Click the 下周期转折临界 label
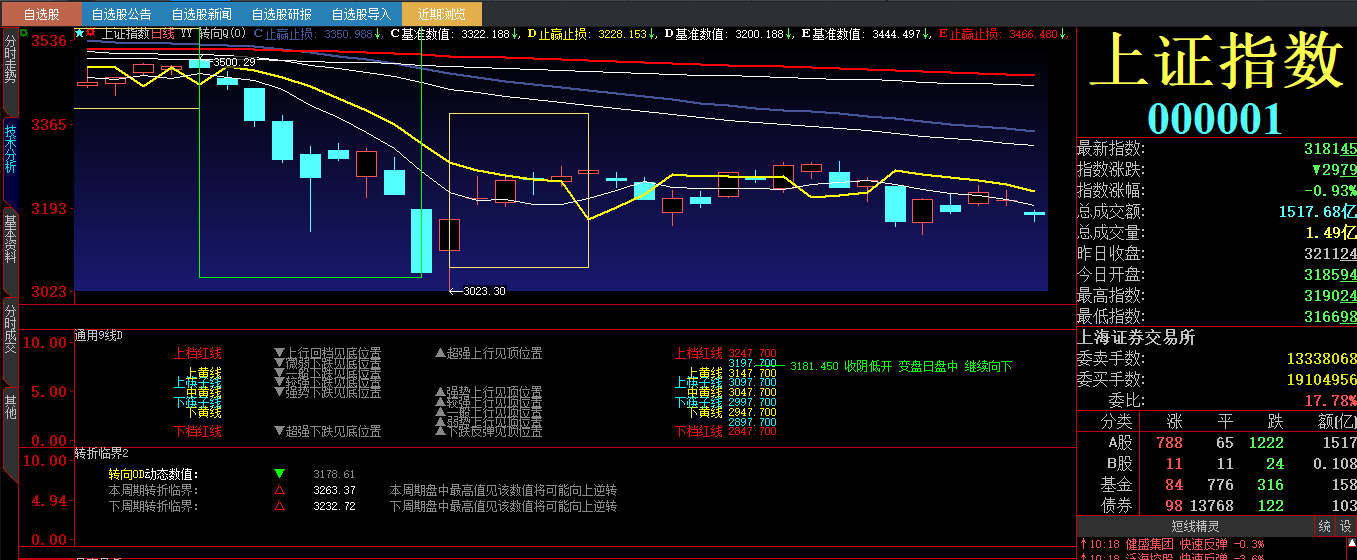This screenshot has width=1357, height=560. [x=153, y=506]
